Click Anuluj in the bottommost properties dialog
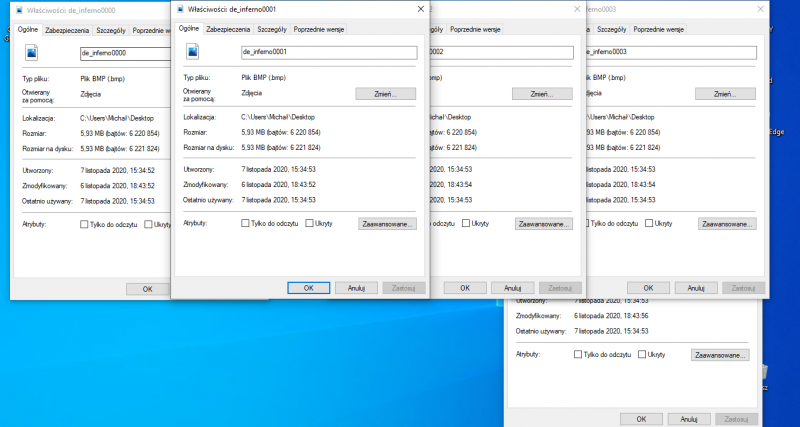The width and height of the screenshot is (800, 427). [682, 418]
